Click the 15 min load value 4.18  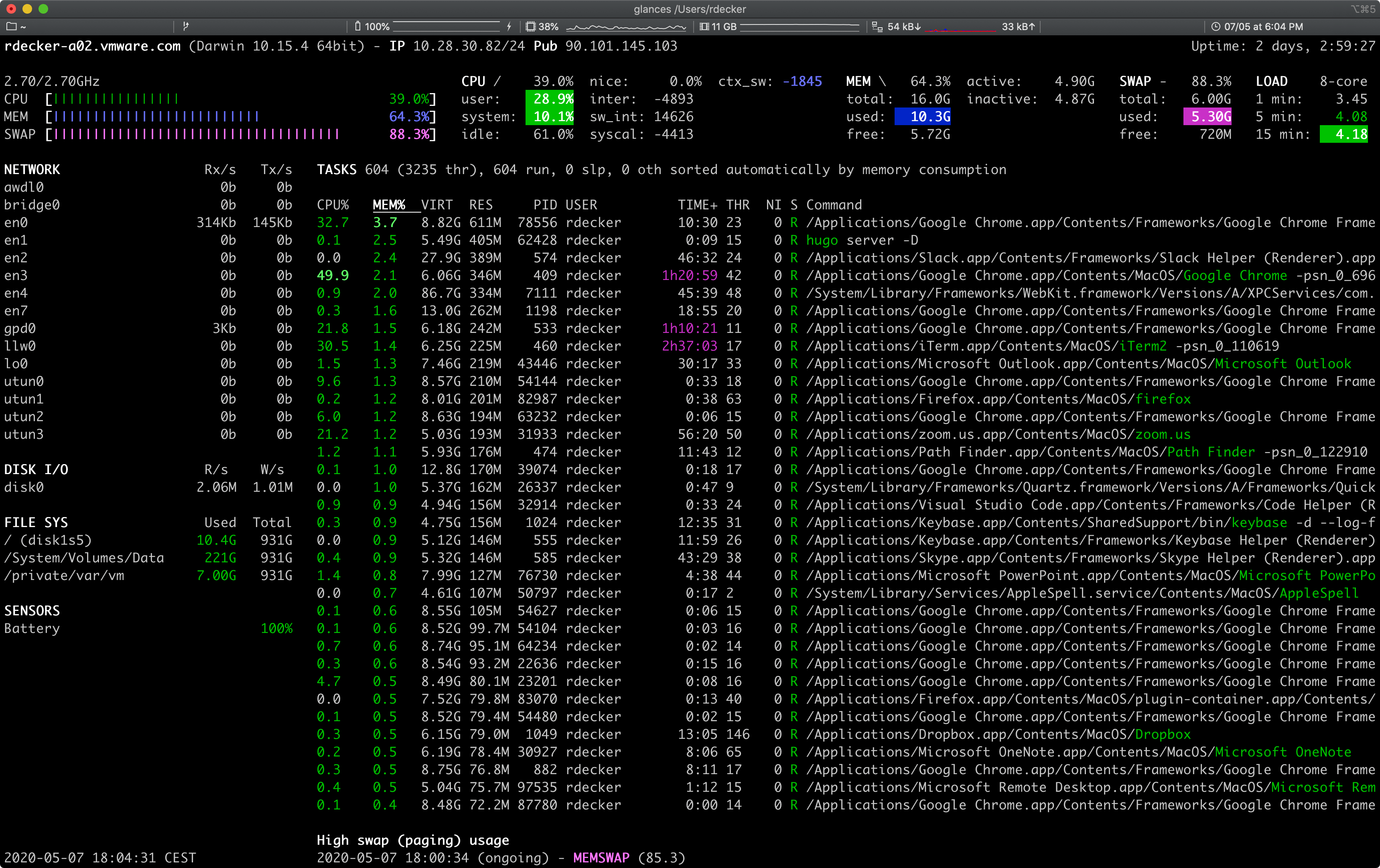pos(1344,135)
